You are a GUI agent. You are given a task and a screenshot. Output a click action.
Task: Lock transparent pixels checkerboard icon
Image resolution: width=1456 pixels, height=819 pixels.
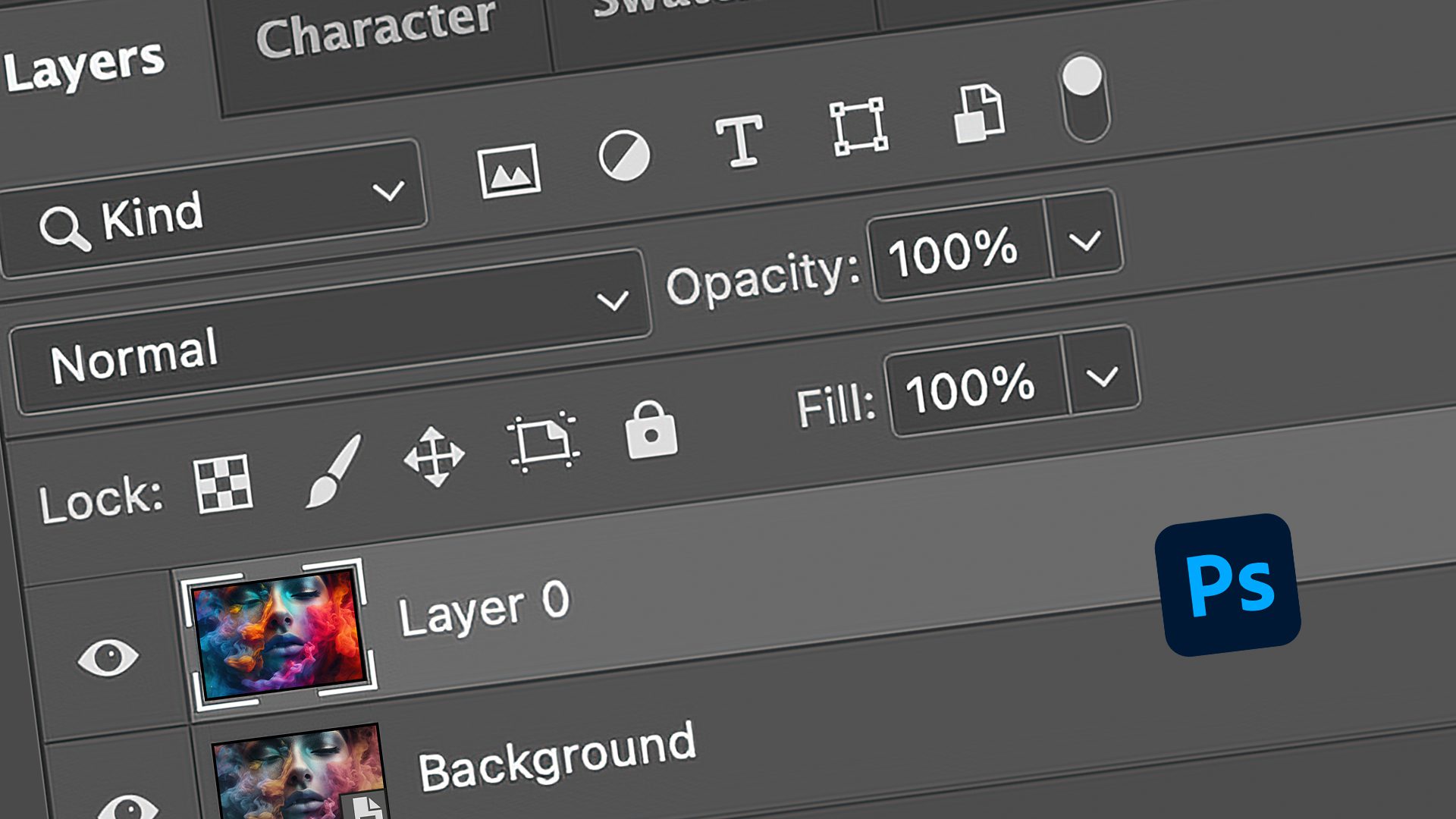click(x=223, y=484)
